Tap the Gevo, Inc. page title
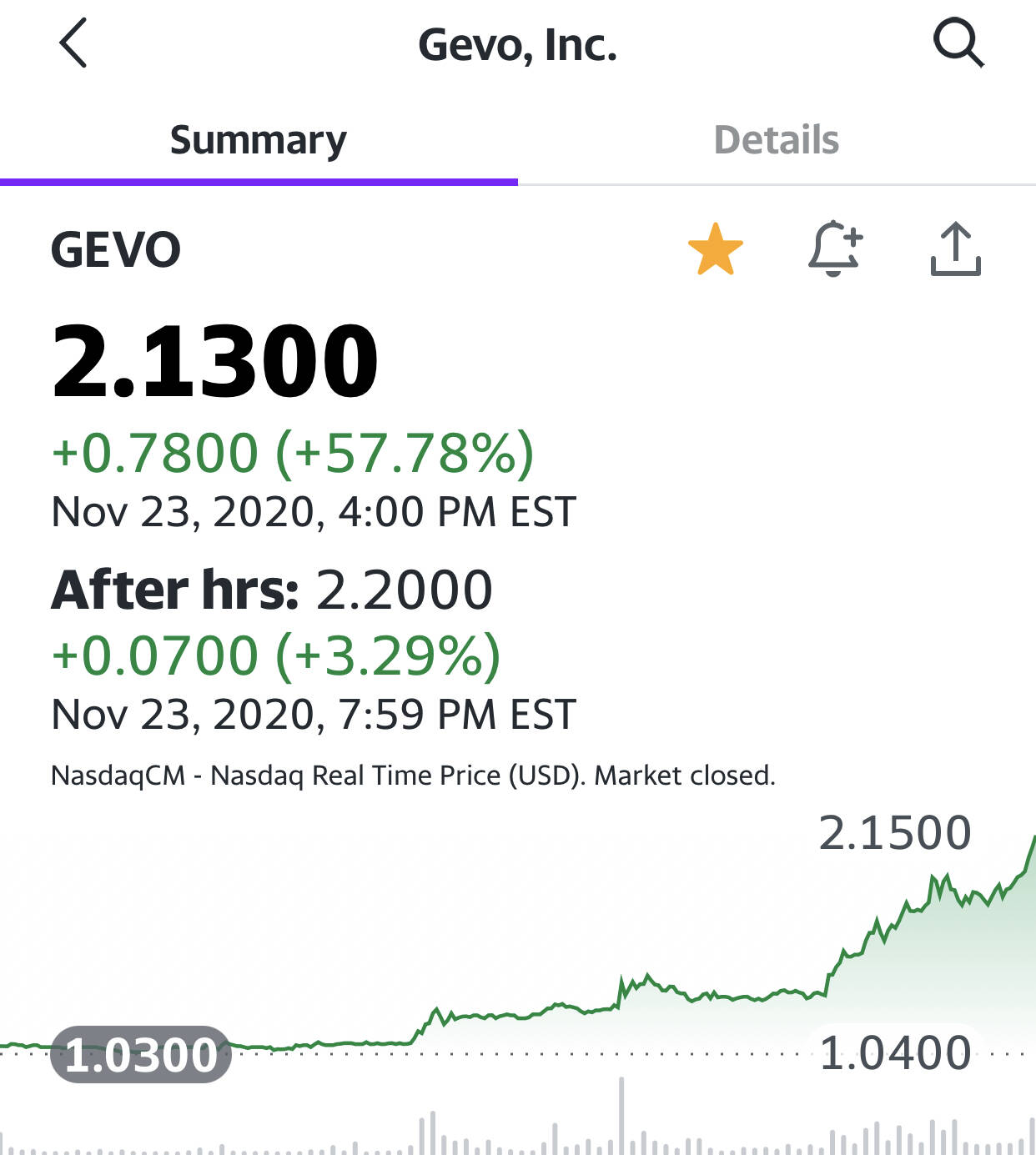The image size is (1036, 1155). point(517,45)
